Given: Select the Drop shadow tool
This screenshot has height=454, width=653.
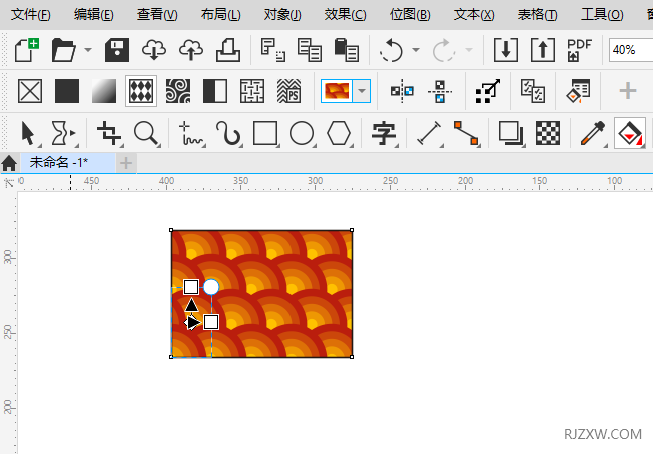Looking at the screenshot, I should coord(511,133).
